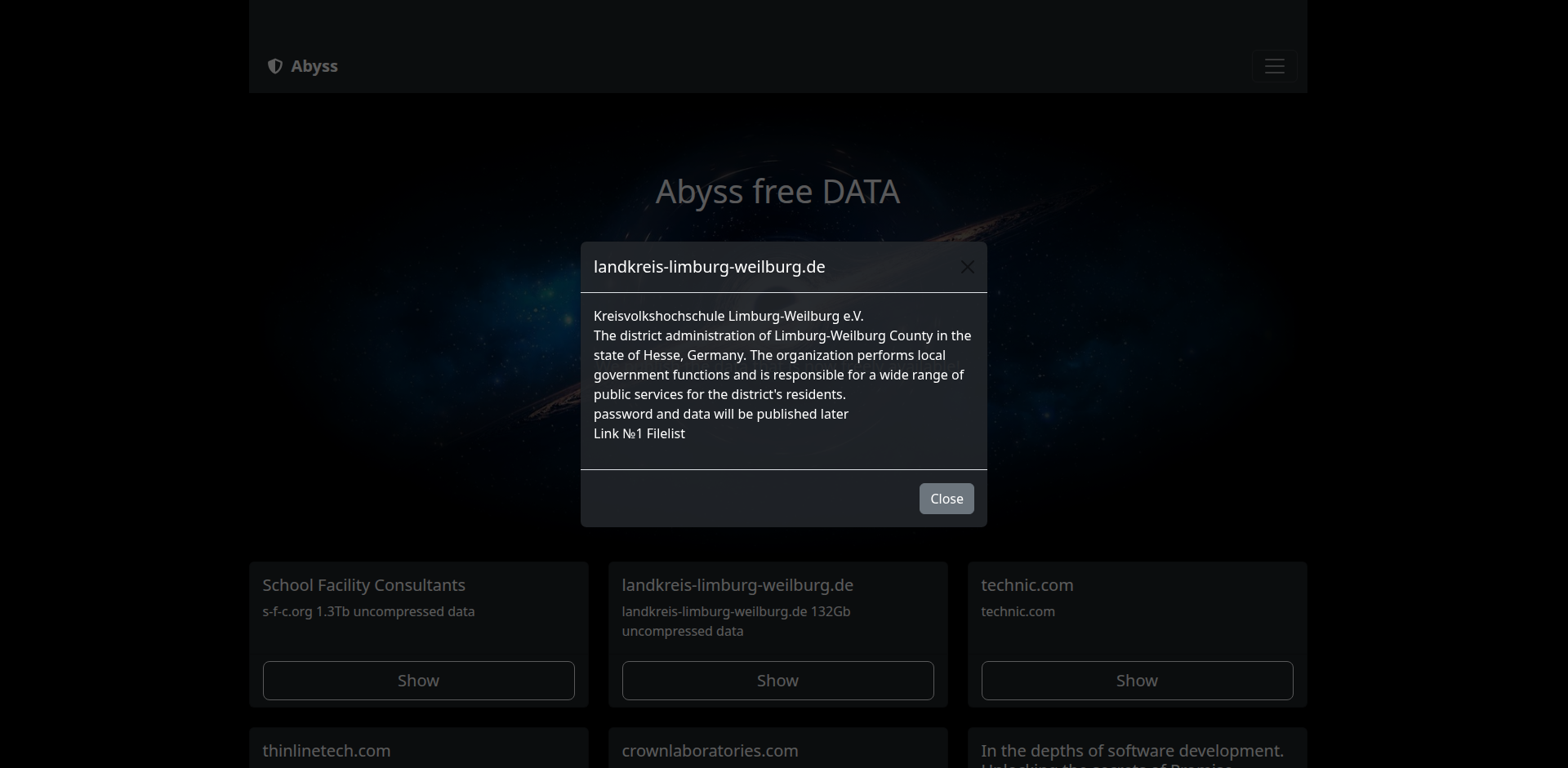
Task: Click landkreis-limburg-weilburg.de card heading below the modal
Action: point(737,585)
